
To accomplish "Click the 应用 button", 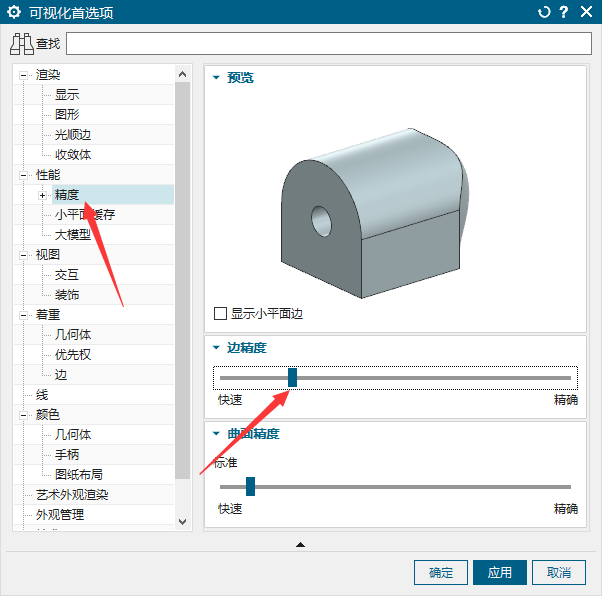I will point(500,573).
